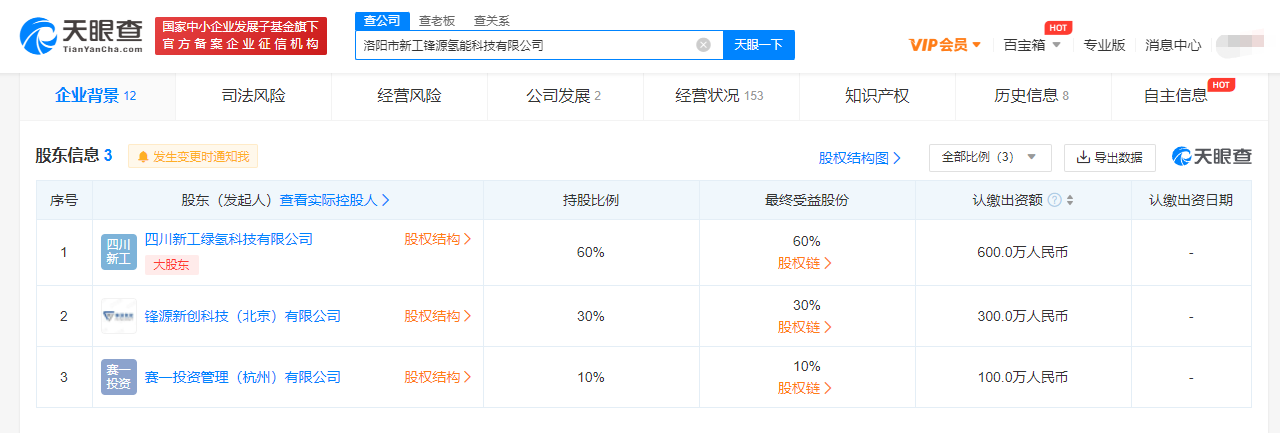The width and height of the screenshot is (1280, 433).
Task: Click the 四川新工 shareholder logo icon
Action: [118, 252]
